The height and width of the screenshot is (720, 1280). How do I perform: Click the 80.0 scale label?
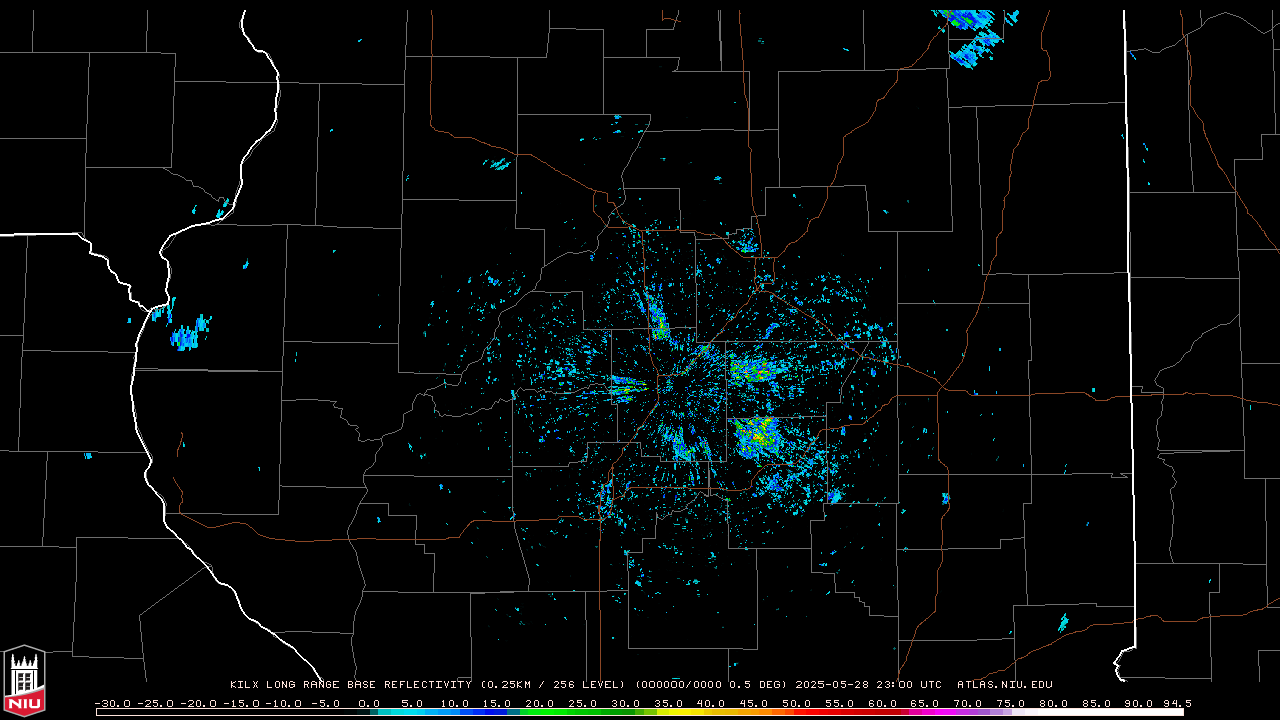tap(1054, 704)
